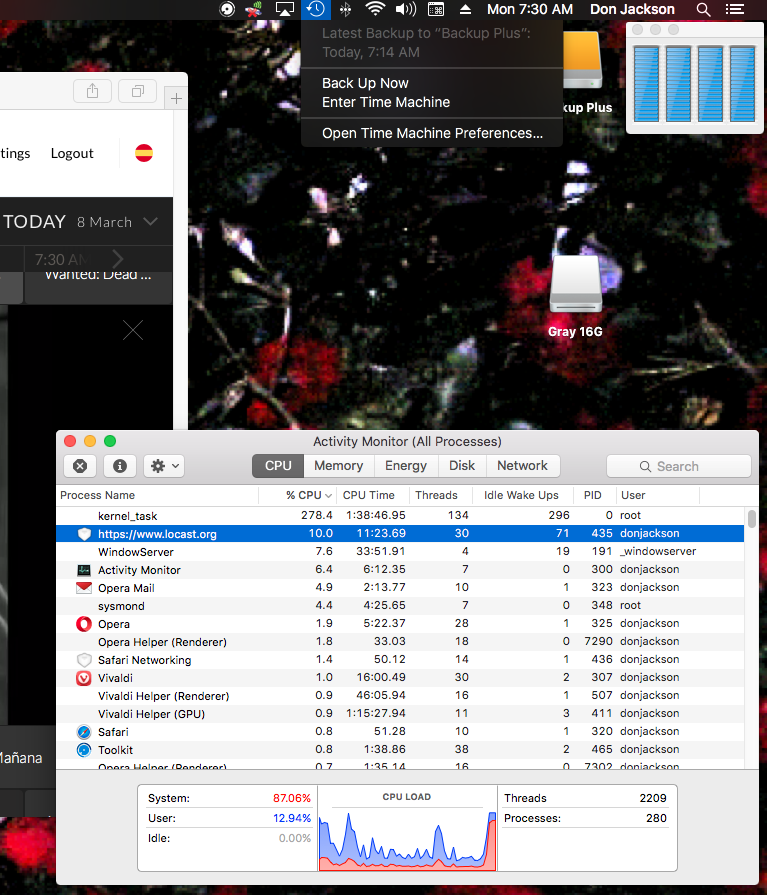Viewport: 767px width, 895px height.
Task: Click the Toolkit icon in process list
Action: [x=84, y=750]
